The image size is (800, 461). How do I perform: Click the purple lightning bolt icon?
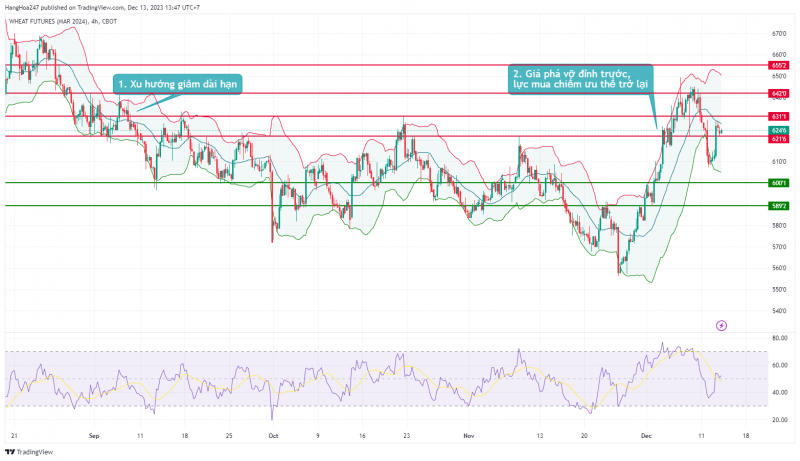(x=721, y=325)
